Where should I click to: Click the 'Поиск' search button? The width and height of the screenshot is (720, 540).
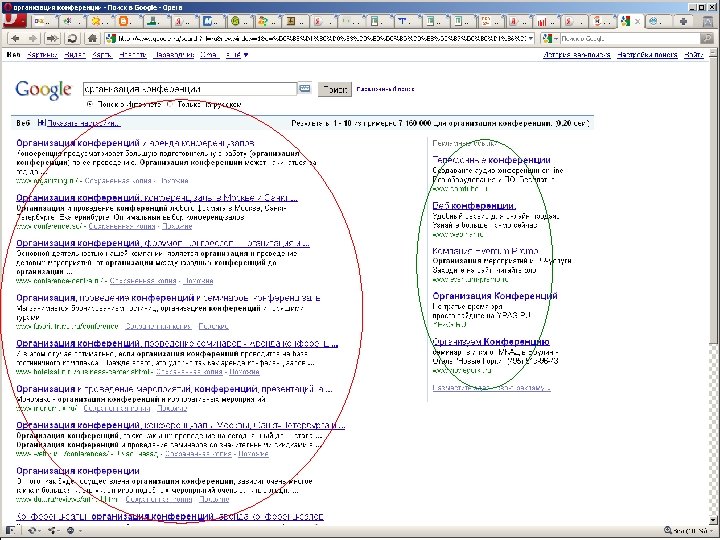(335, 89)
